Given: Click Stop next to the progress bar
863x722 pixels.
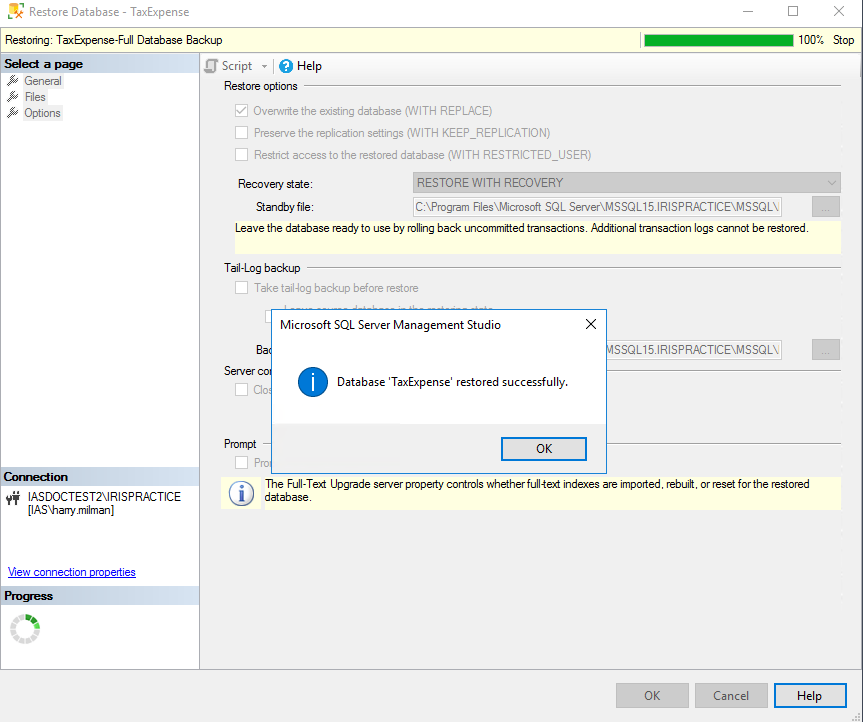Looking at the screenshot, I should [x=843, y=40].
